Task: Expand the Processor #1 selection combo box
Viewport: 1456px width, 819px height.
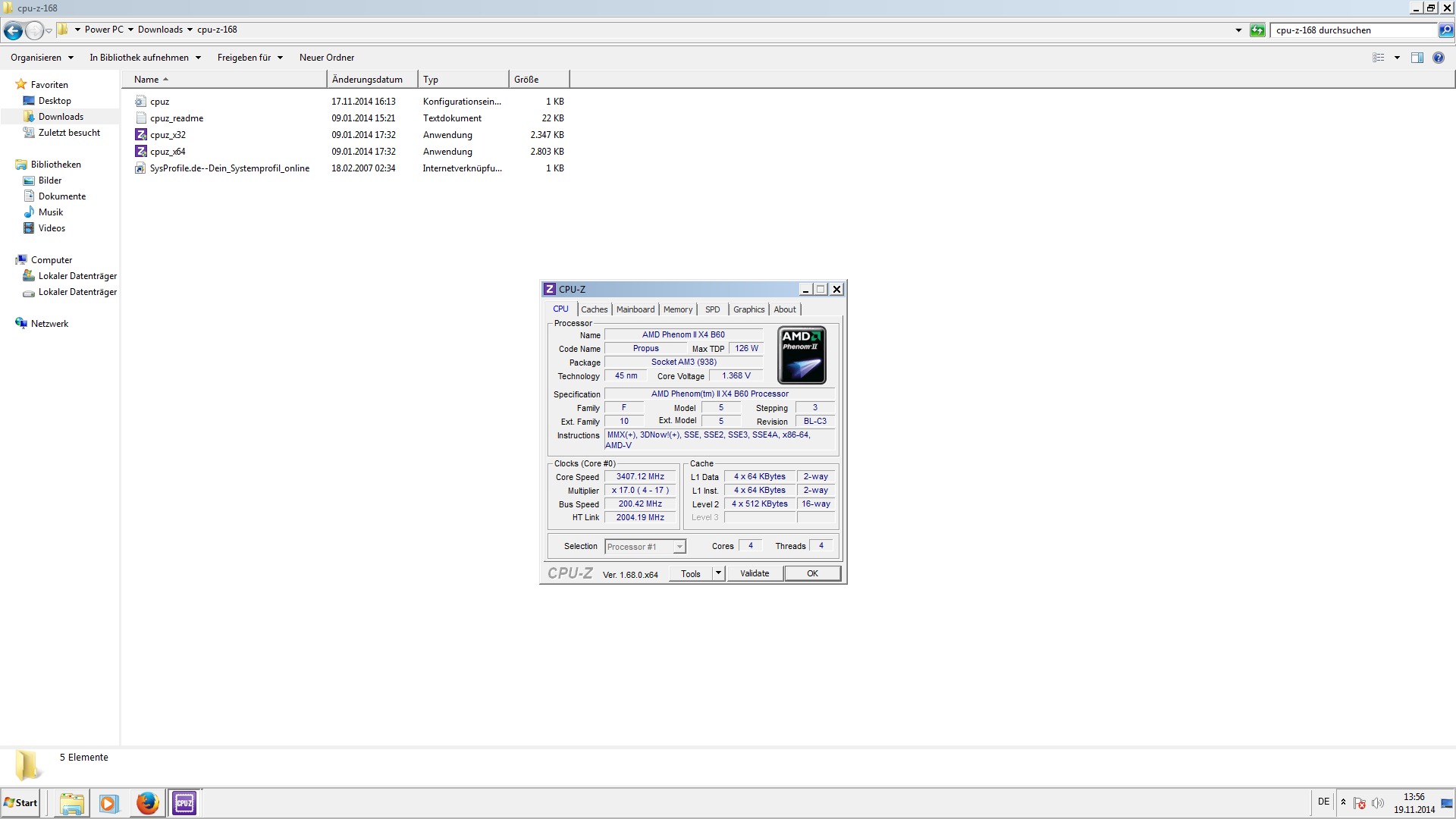Action: pos(679,547)
